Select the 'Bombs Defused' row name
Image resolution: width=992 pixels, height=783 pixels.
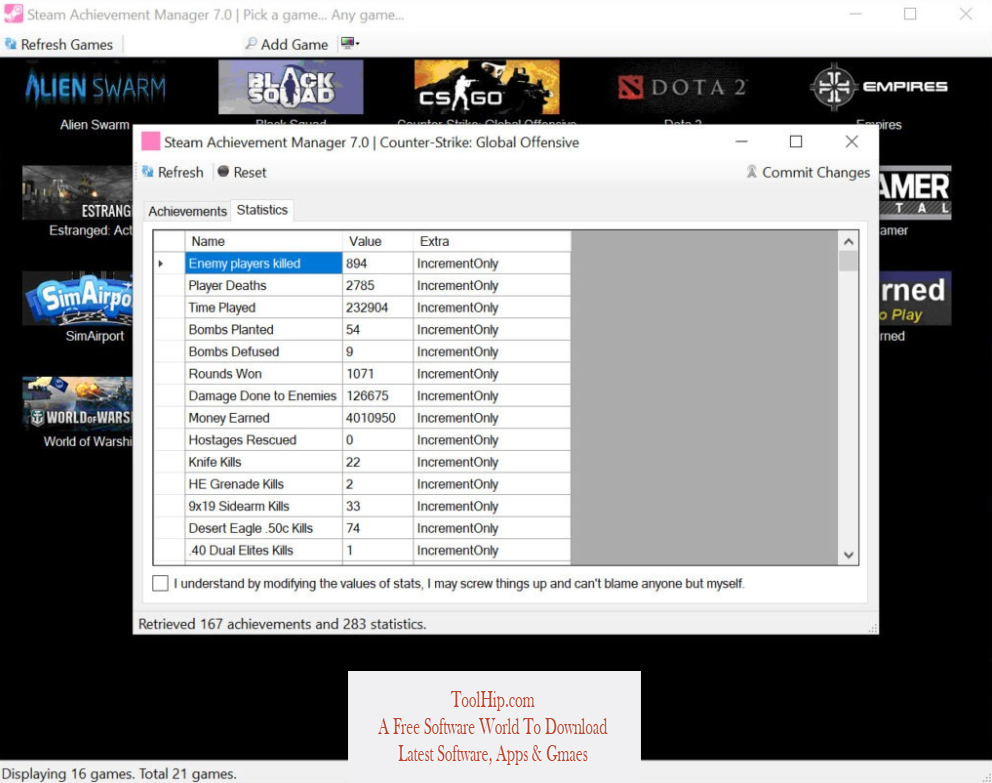263,352
